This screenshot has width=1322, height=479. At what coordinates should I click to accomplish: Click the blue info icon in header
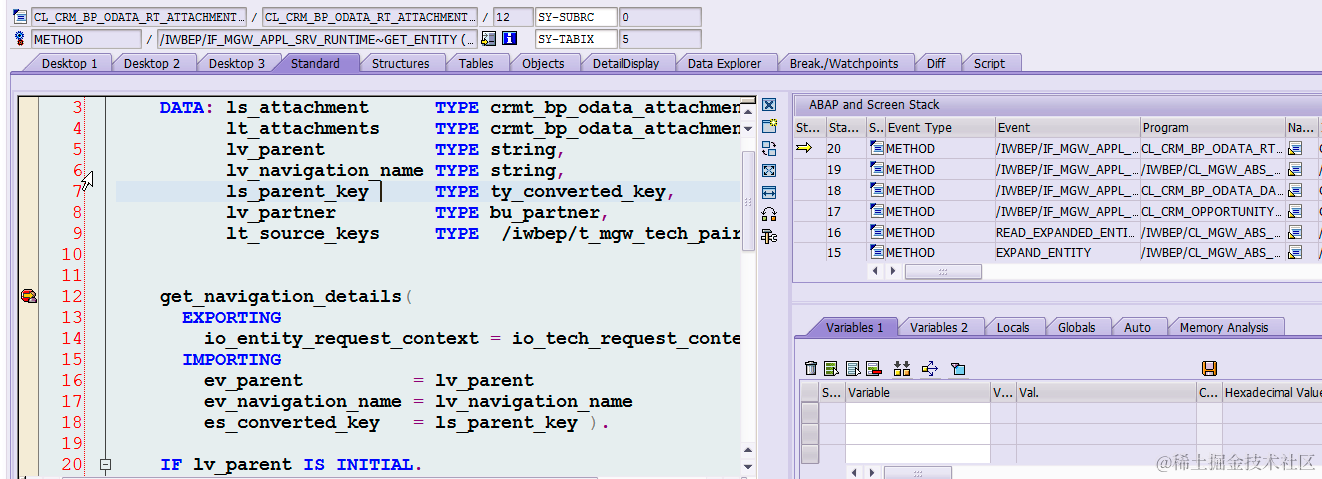click(x=509, y=39)
